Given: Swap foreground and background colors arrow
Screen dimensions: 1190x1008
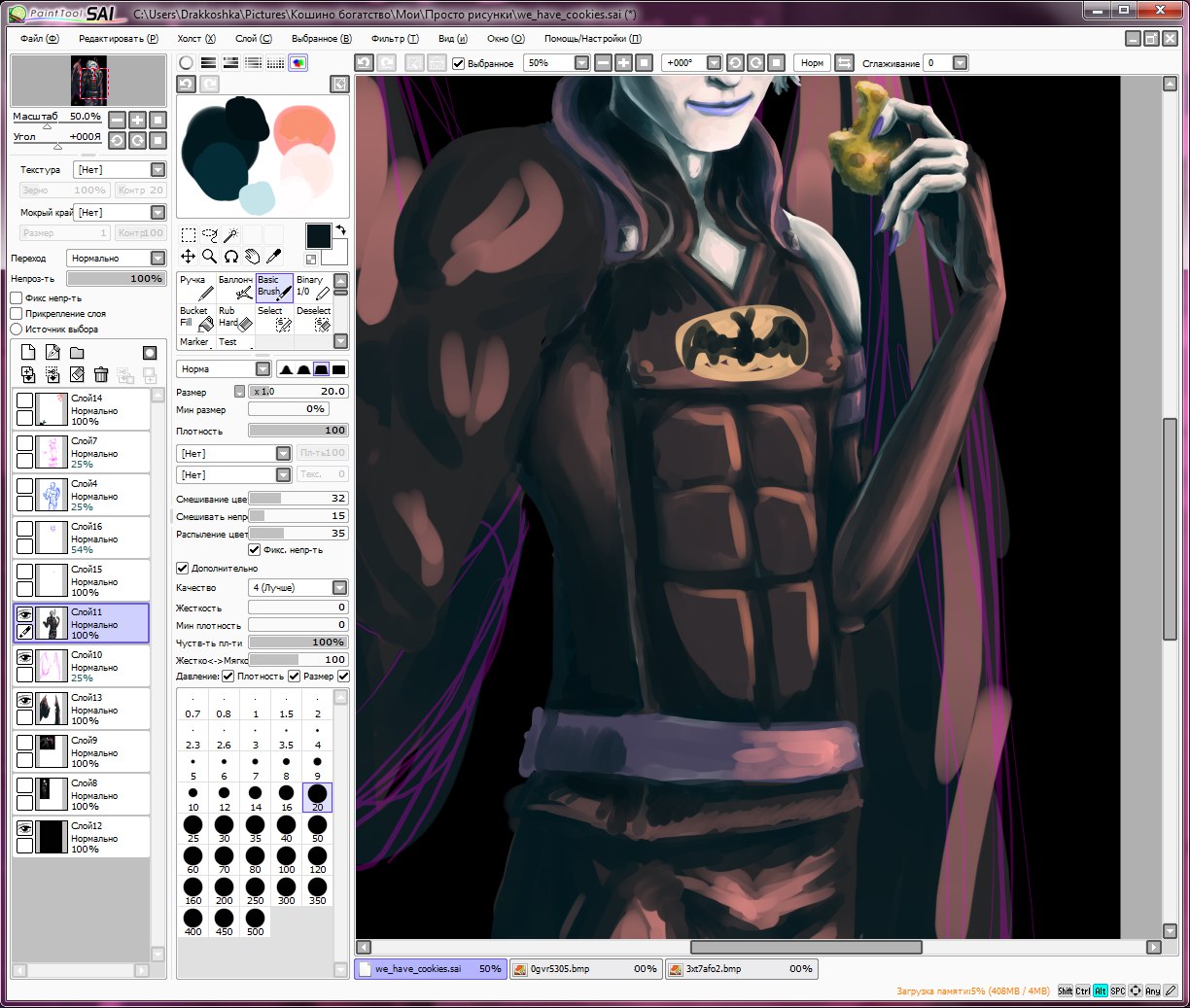Looking at the screenshot, I should click(340, 230).
